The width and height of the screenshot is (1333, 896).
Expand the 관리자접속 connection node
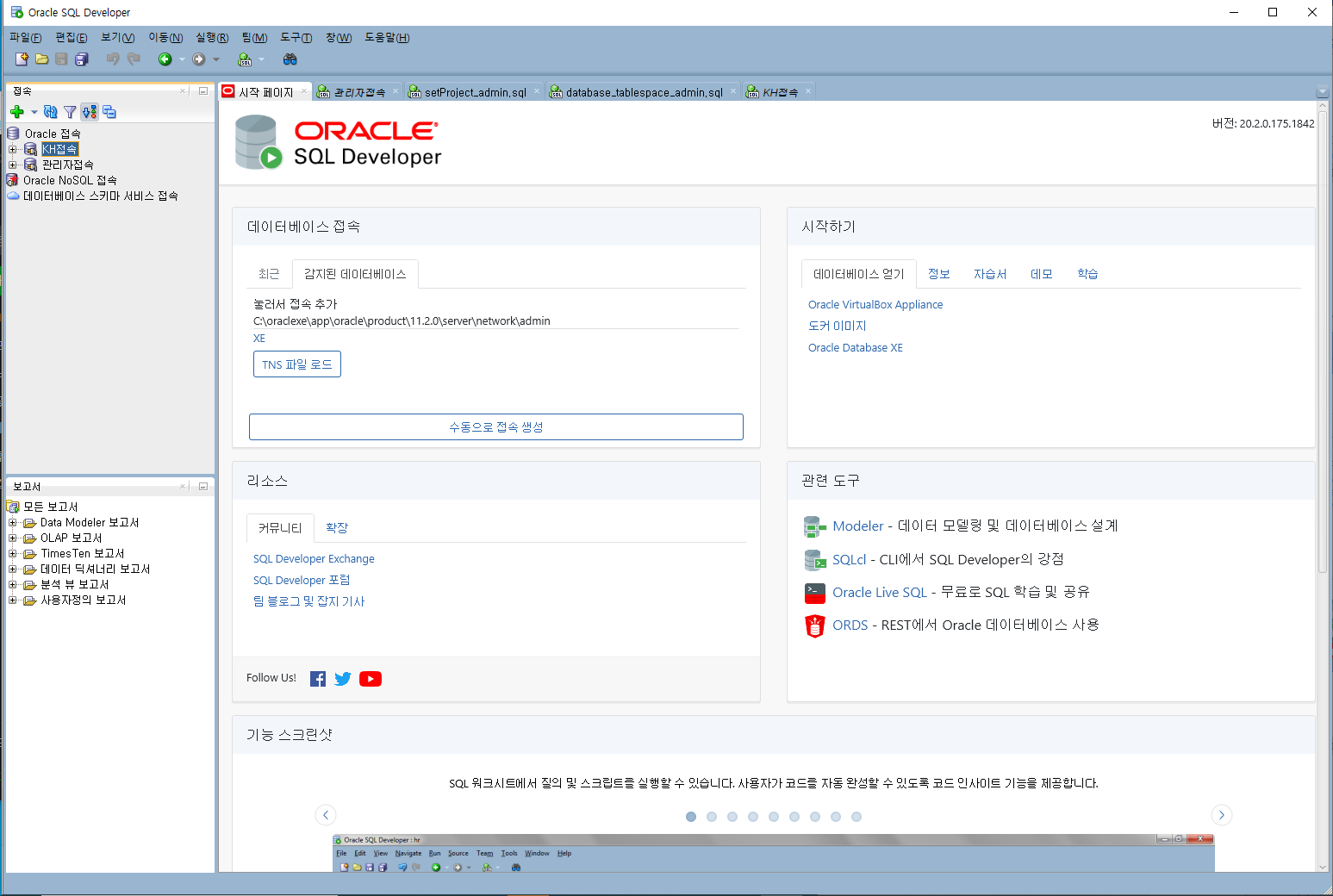click(13, 165)
